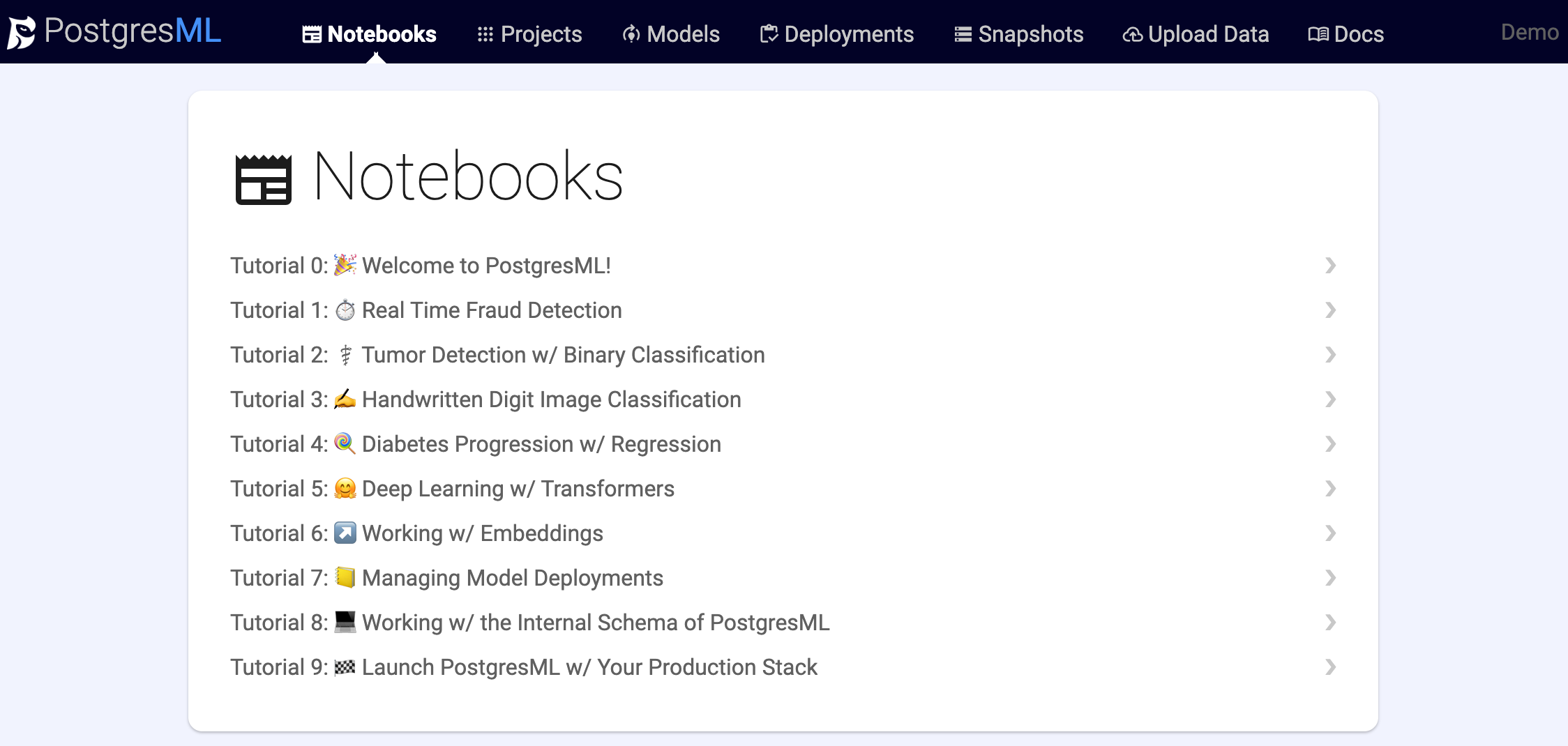This screenshot has height=746, width=1568.
Task: Click the ledger emoji in Tutorial 7
Action: [345, 577]
